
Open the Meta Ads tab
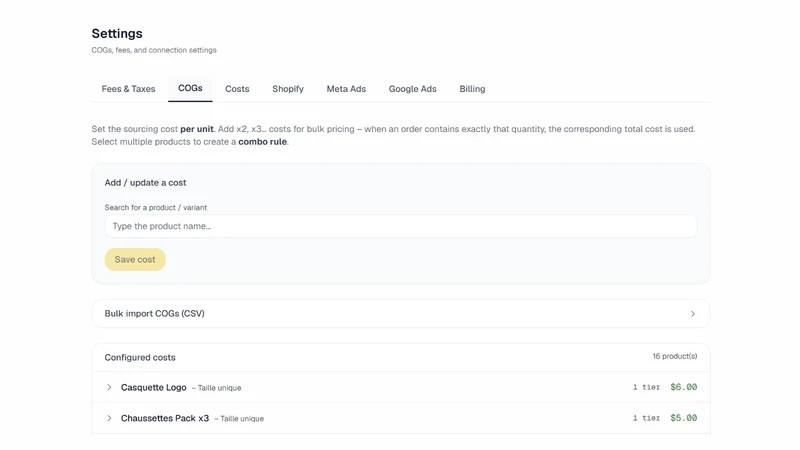click(x=346, y=89)
